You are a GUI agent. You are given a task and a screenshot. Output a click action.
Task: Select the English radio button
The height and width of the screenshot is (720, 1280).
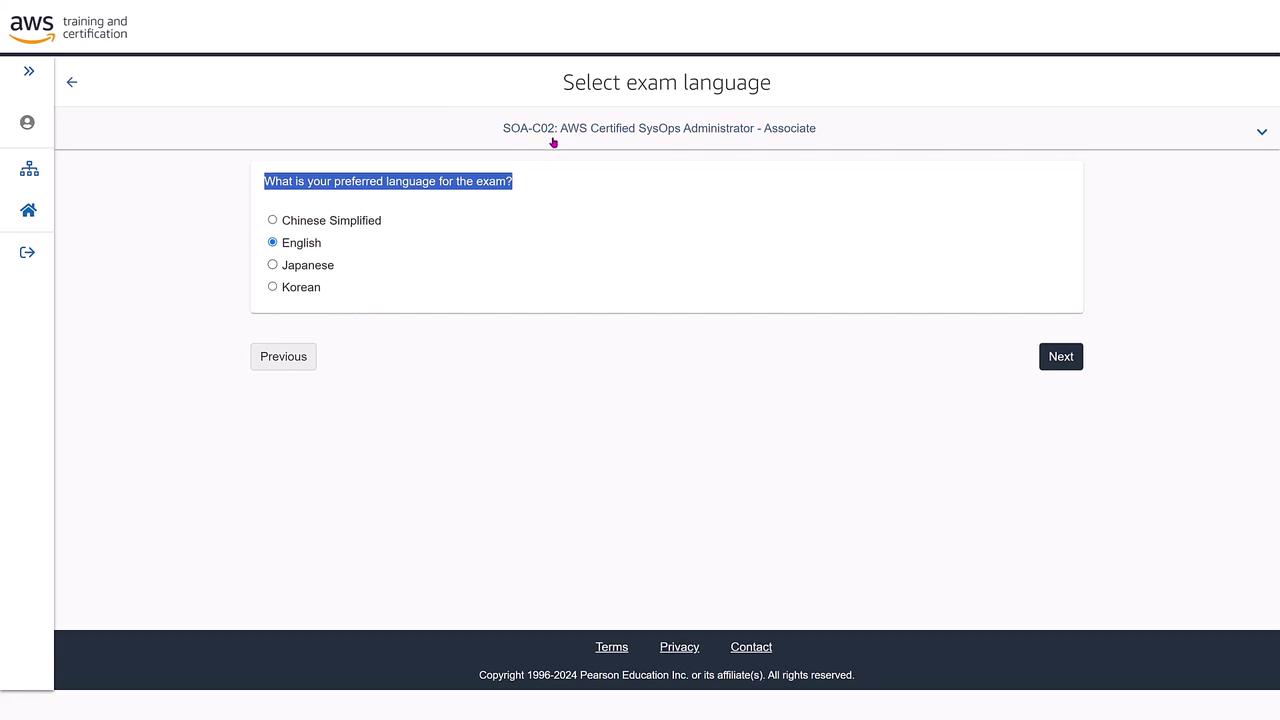tap(272, 242)
